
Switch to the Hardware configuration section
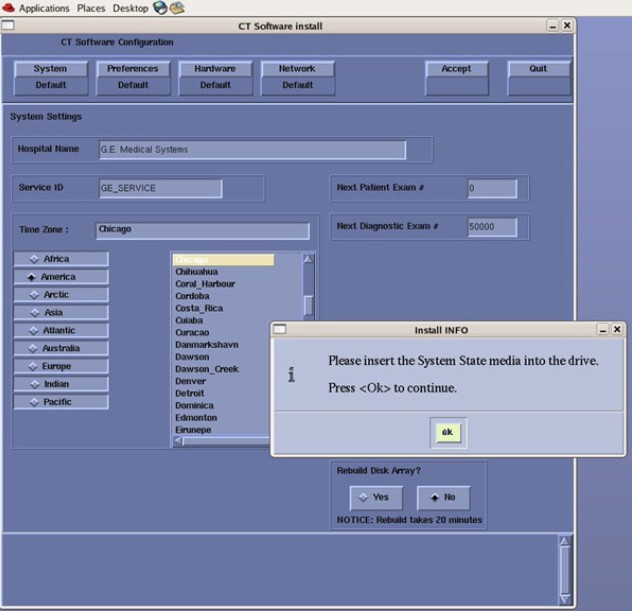coord(215,77)
